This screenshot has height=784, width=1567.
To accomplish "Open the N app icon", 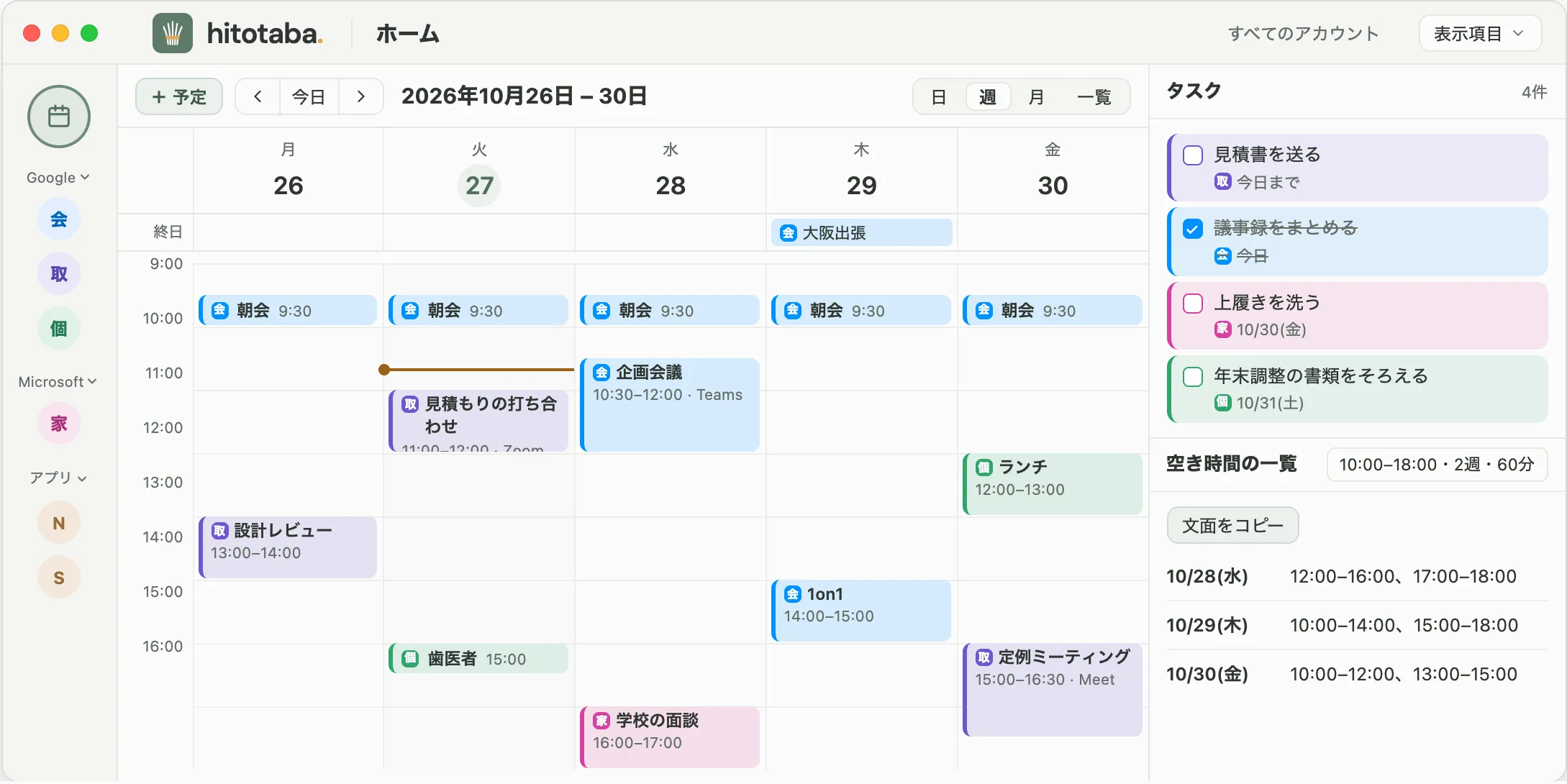I will pos(59,523).
